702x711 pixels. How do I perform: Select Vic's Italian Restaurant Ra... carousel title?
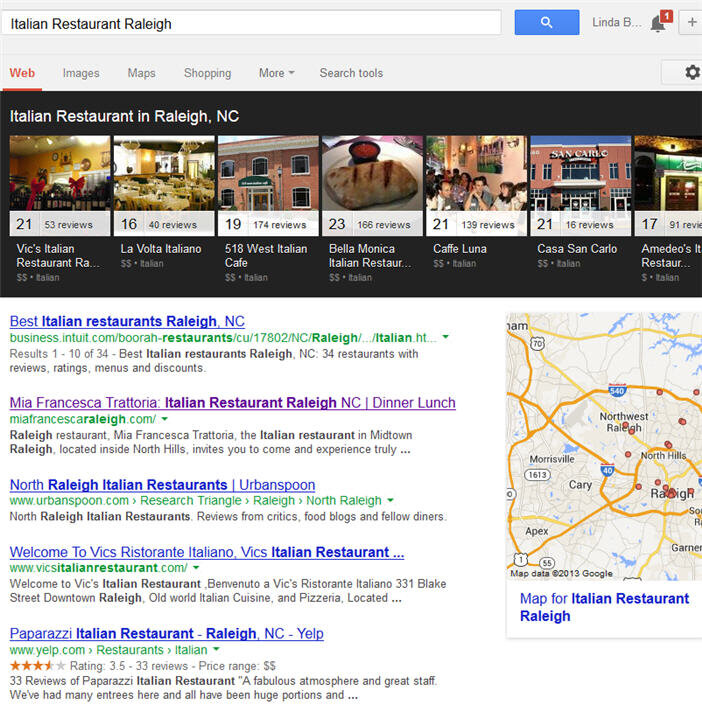click(x=58, y=256)
